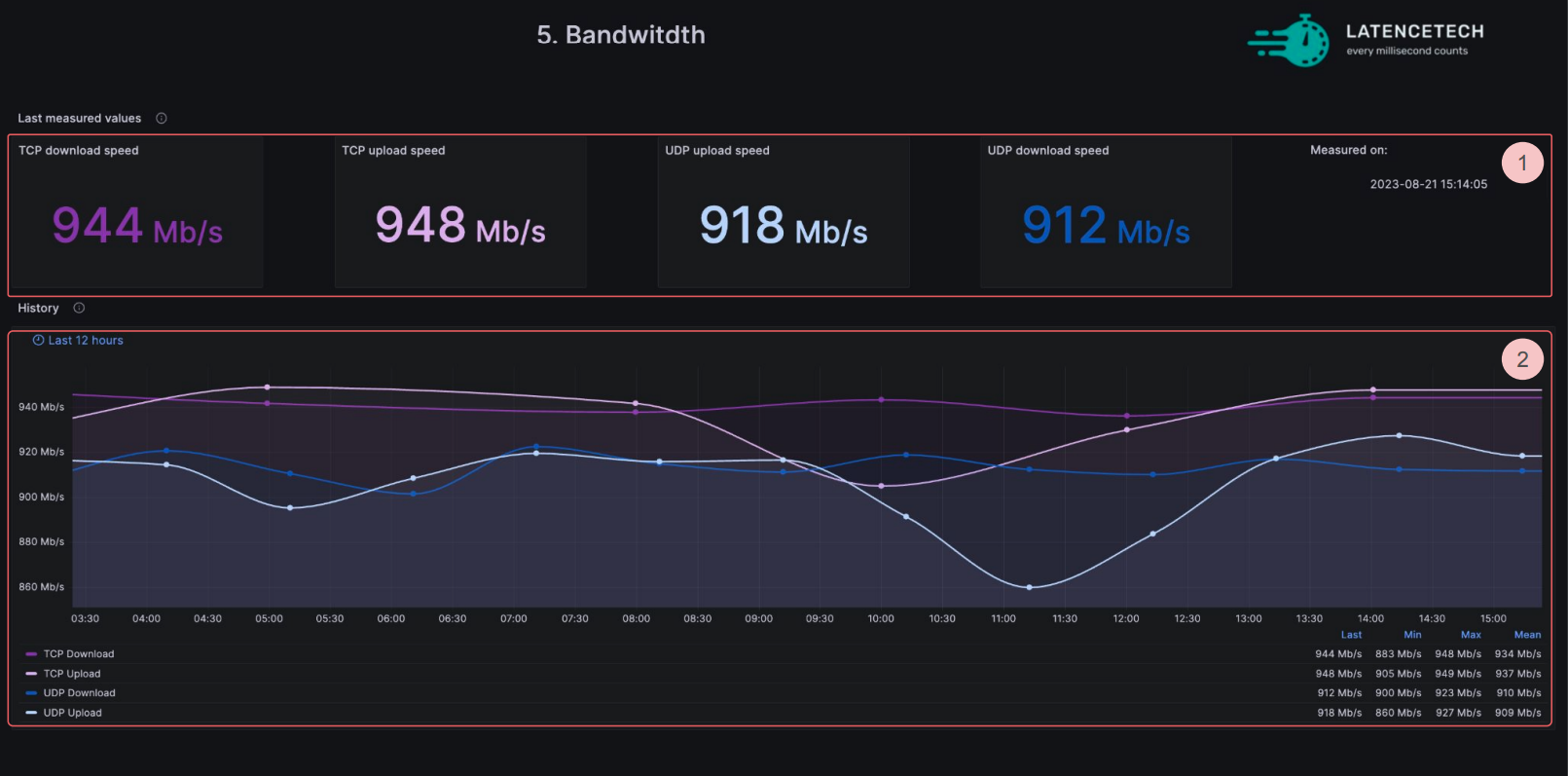
Task: Click the dashboard title 5. Bandwitdth
Action: tap(621, 35)
